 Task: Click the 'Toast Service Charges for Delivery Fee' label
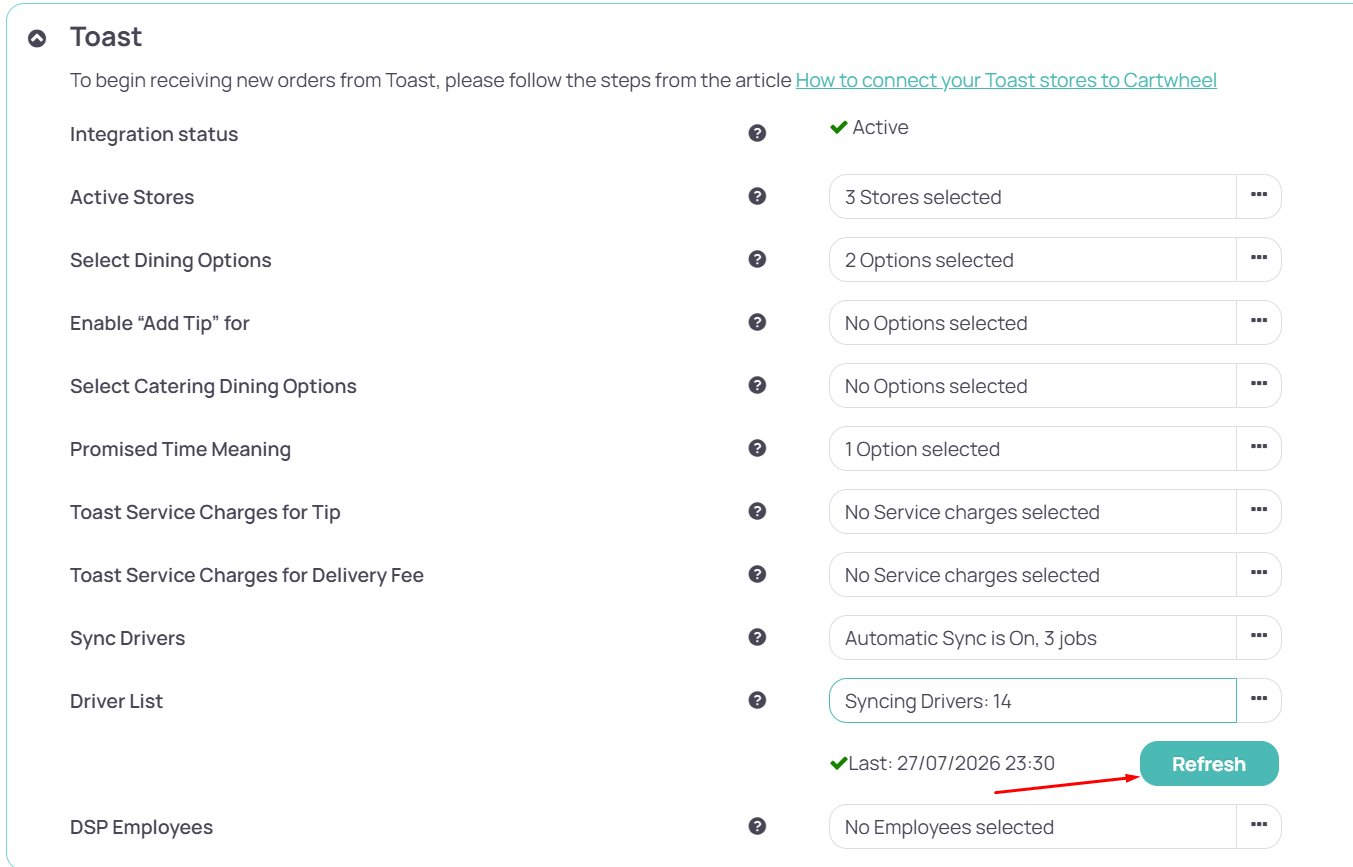click(247, 575)
